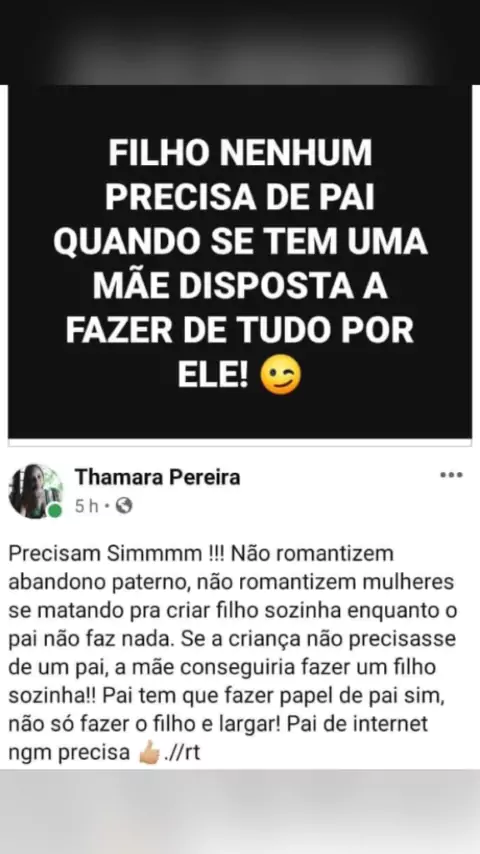Image resolution: width=480 pixels, height=854 pixels.
Task: Click the FAZER DE TUDO POR line
Action: [x=240, y=331]
